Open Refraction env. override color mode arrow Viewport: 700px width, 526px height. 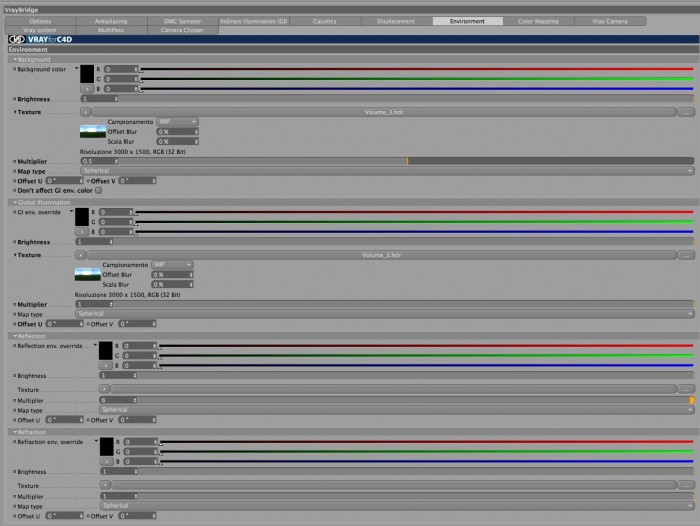coord(96,441)
